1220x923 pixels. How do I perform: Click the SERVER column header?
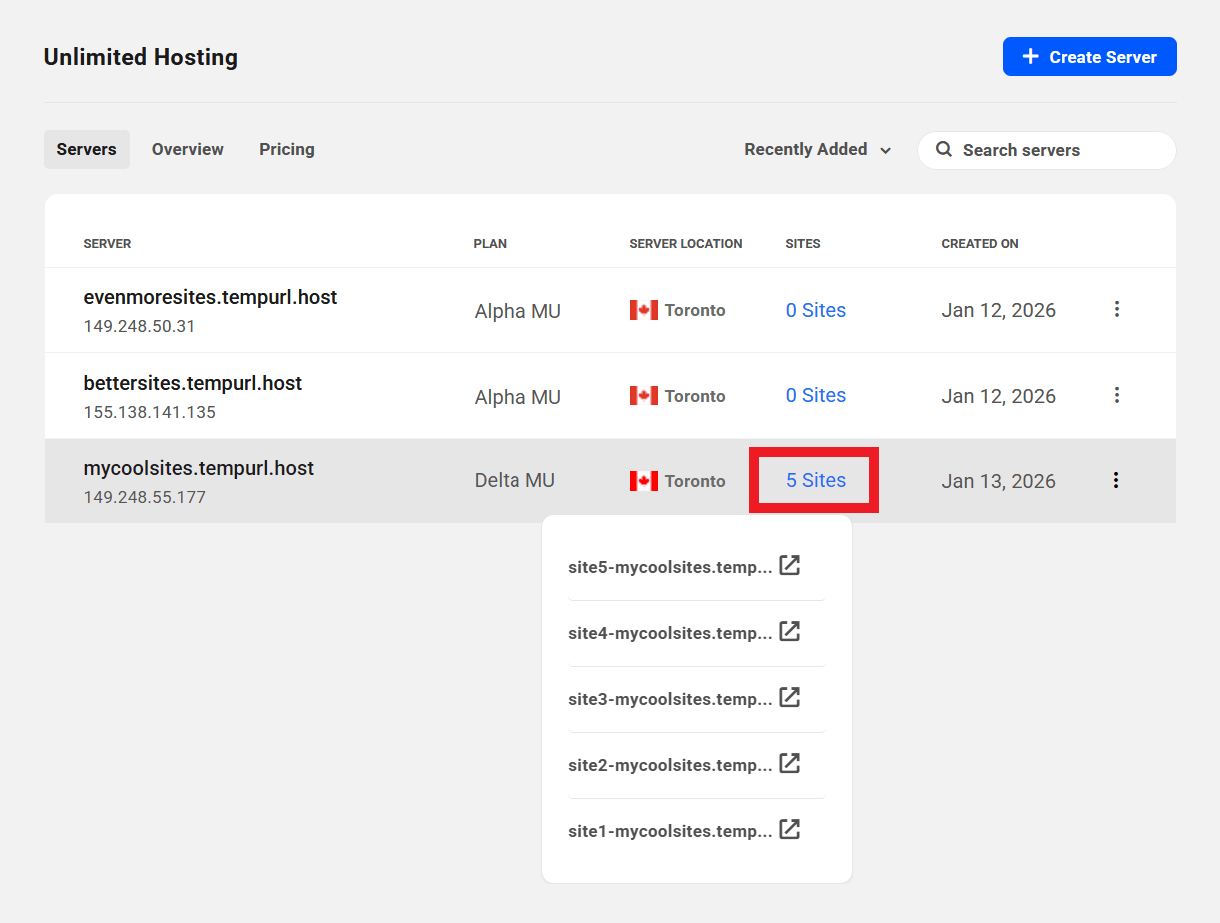107,243
